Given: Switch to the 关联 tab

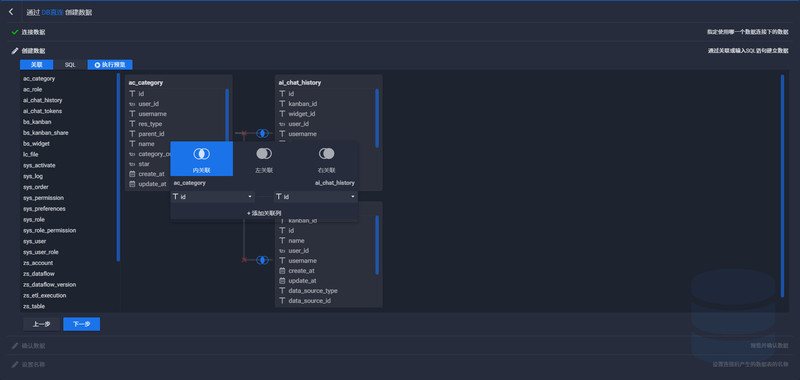Looking at the screenshot, I should [36, 65].
